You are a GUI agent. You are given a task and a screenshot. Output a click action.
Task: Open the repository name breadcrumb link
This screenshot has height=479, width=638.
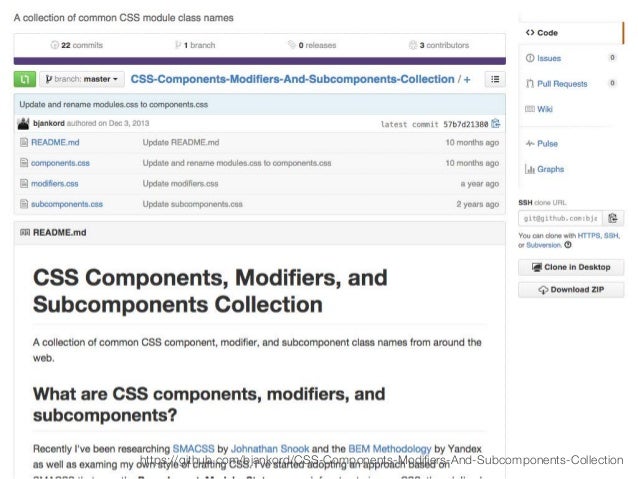tap(292, 79)
